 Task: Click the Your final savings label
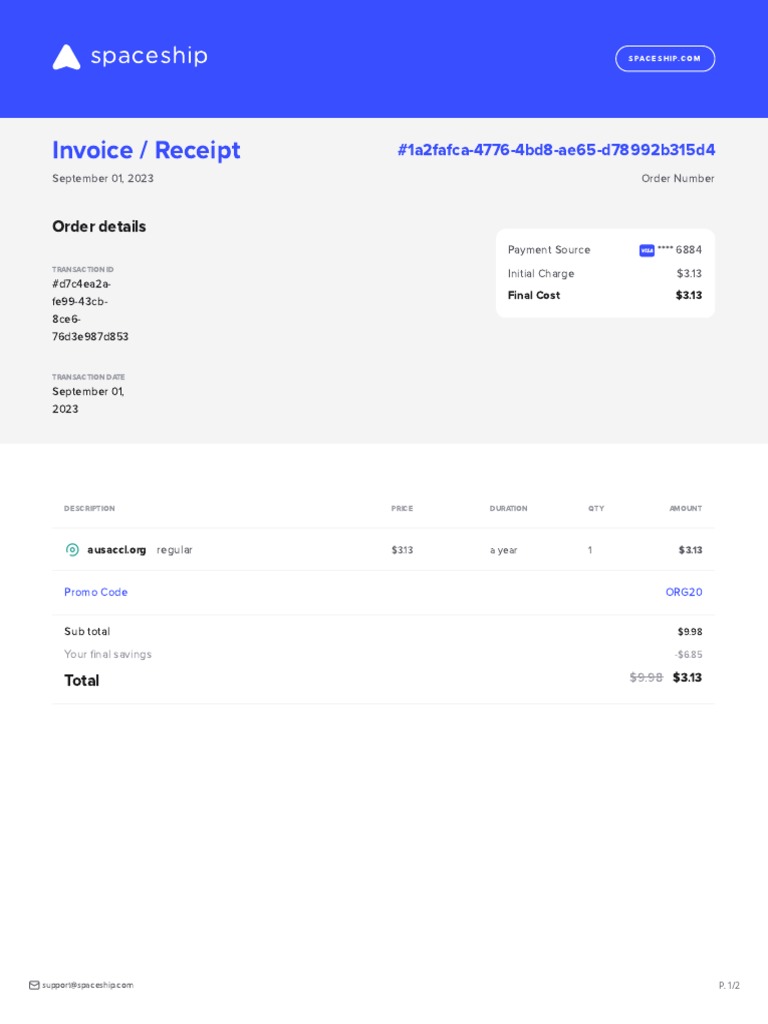108,654
